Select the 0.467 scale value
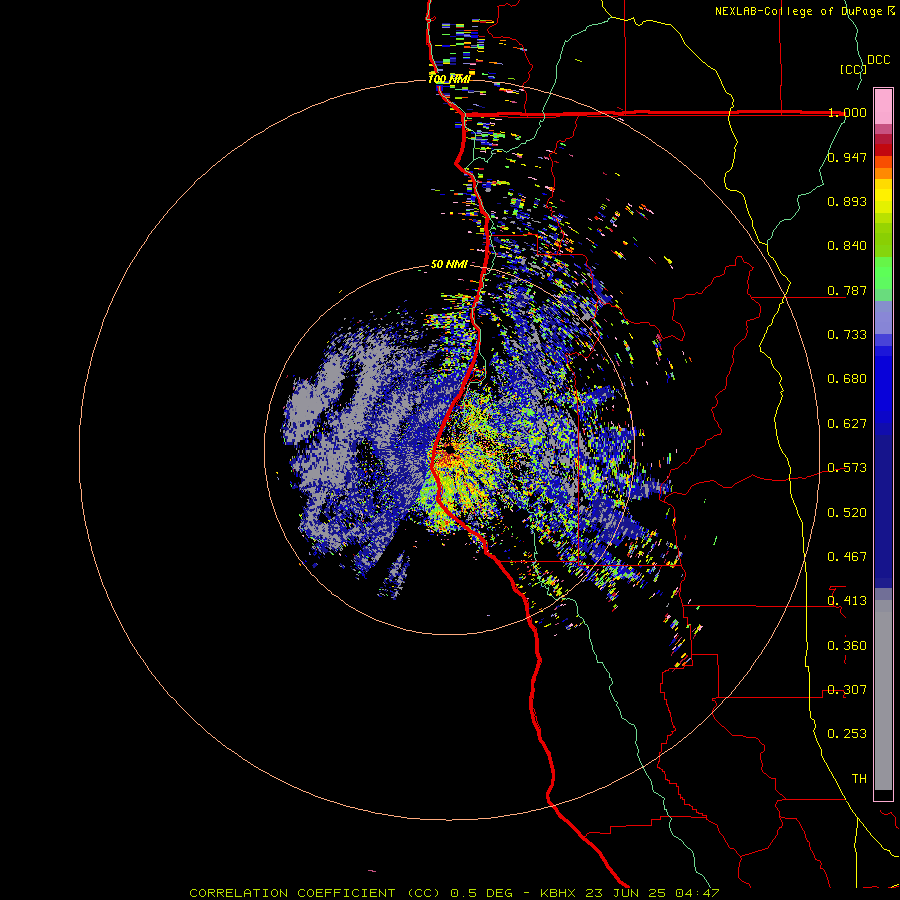Screen dimensions: 900x900 tap(847, 557)
